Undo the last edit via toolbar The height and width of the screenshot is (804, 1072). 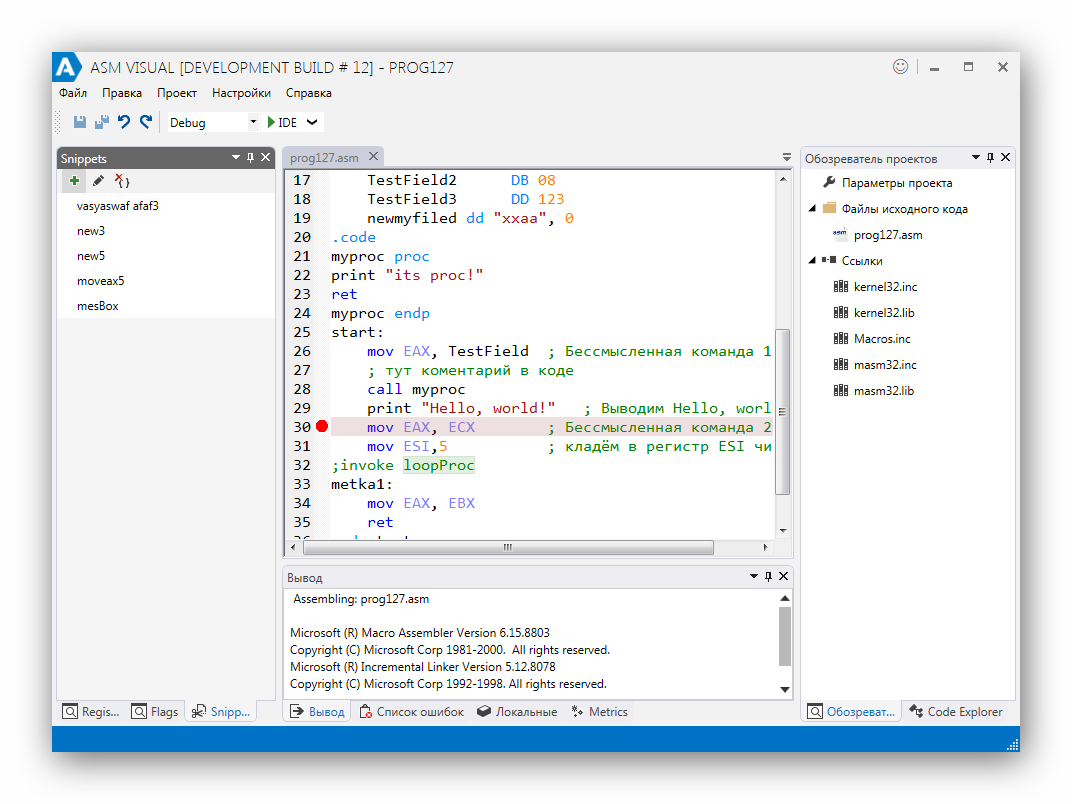point(124,122)
